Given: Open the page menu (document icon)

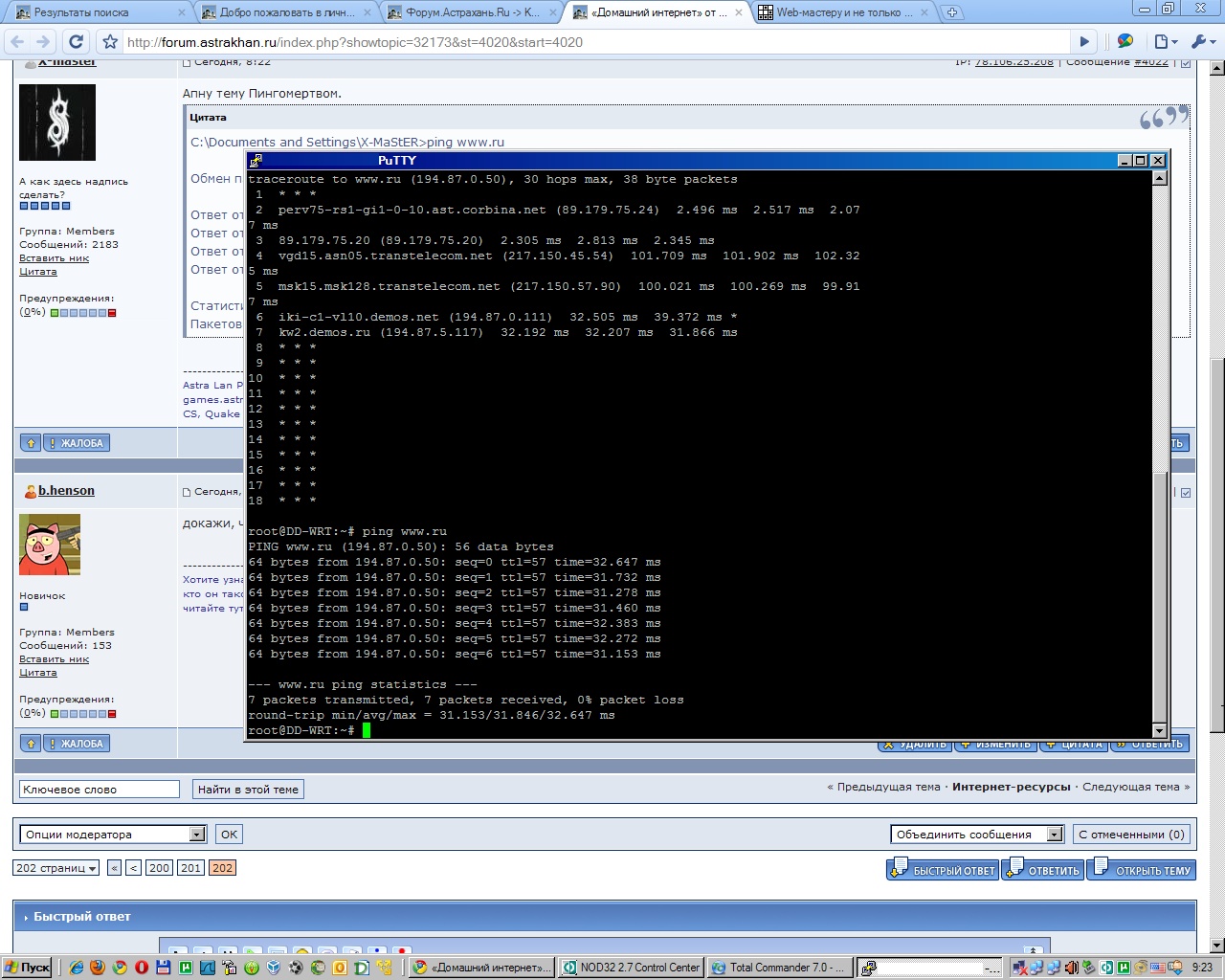Looking at the screenshot, I should click(x=1166, y=42).
